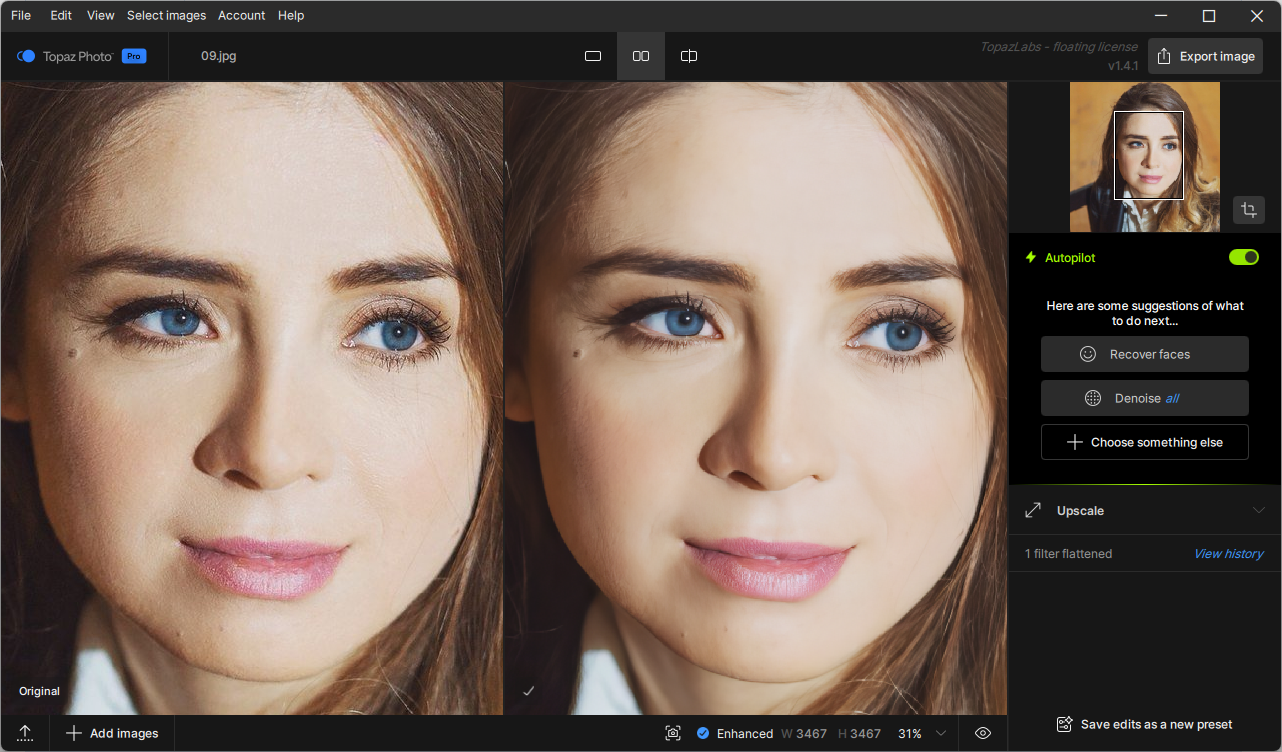Click the 09.jpg file name
Screen dimensions: 1282x752
pyautogui.click(x=219, y=56)
